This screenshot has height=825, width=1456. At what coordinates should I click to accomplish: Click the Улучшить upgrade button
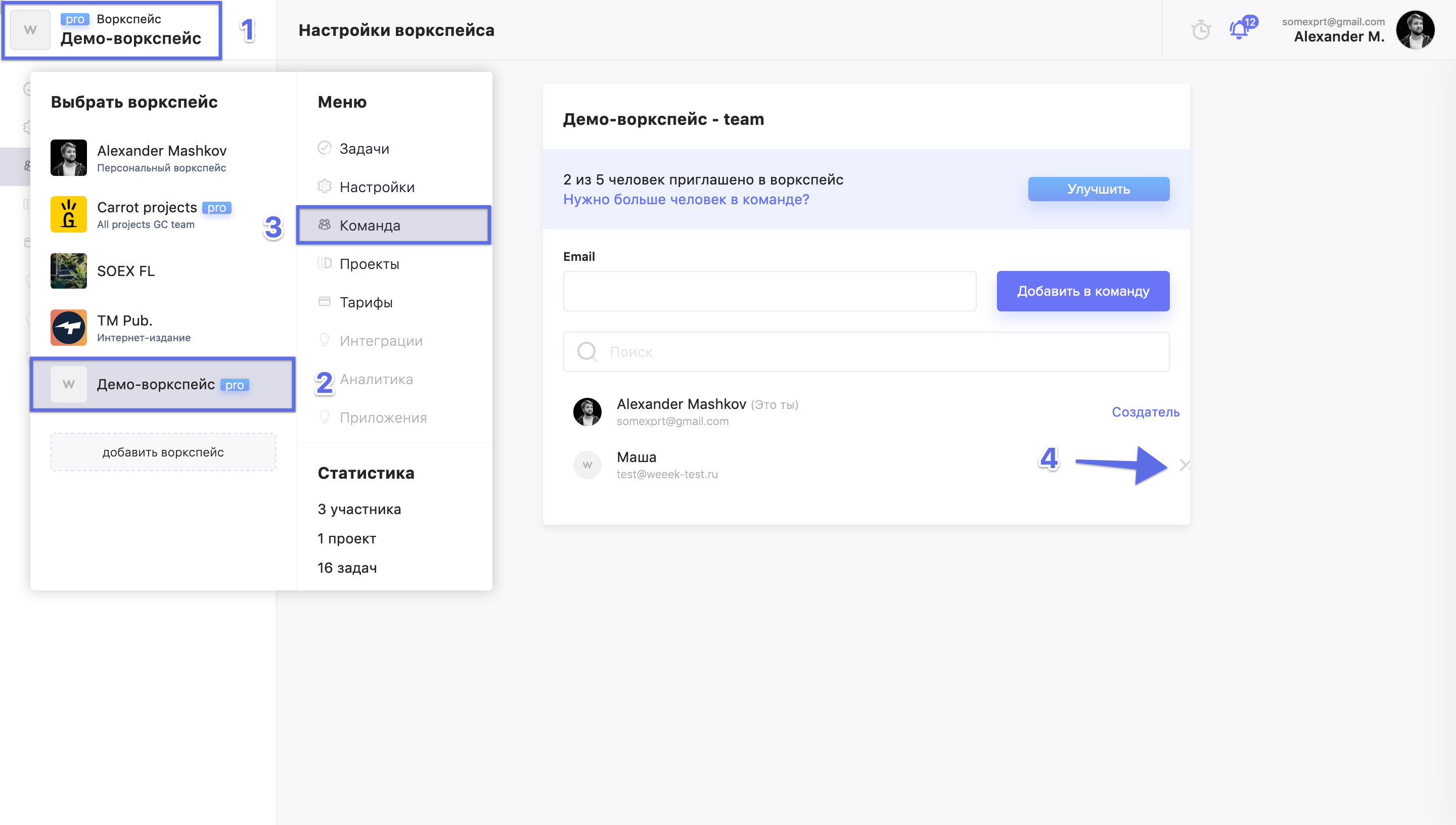click(x=1098, y=189)
